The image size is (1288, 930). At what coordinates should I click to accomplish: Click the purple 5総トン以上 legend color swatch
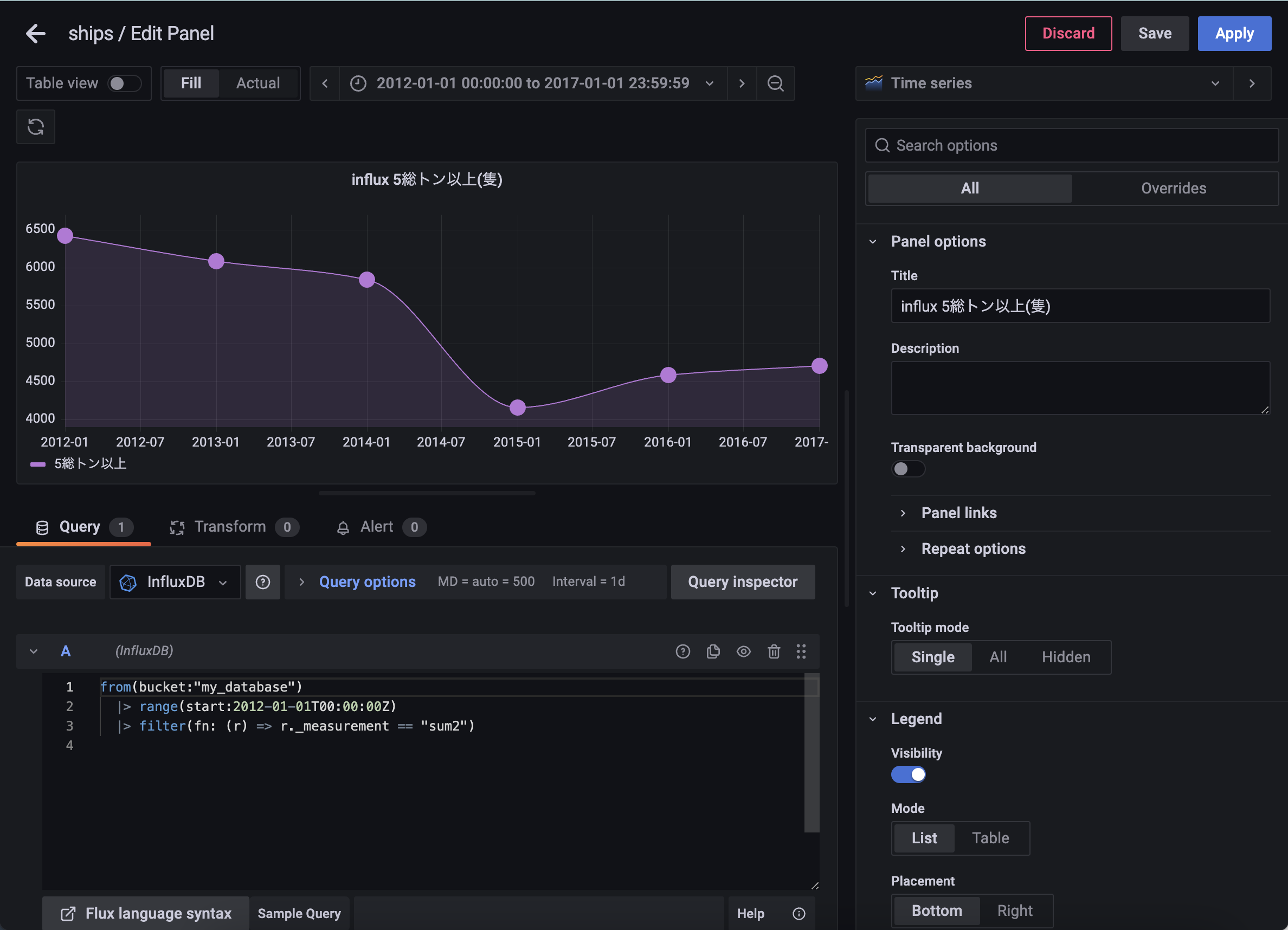pyautogui.click(x=37, y=464)
